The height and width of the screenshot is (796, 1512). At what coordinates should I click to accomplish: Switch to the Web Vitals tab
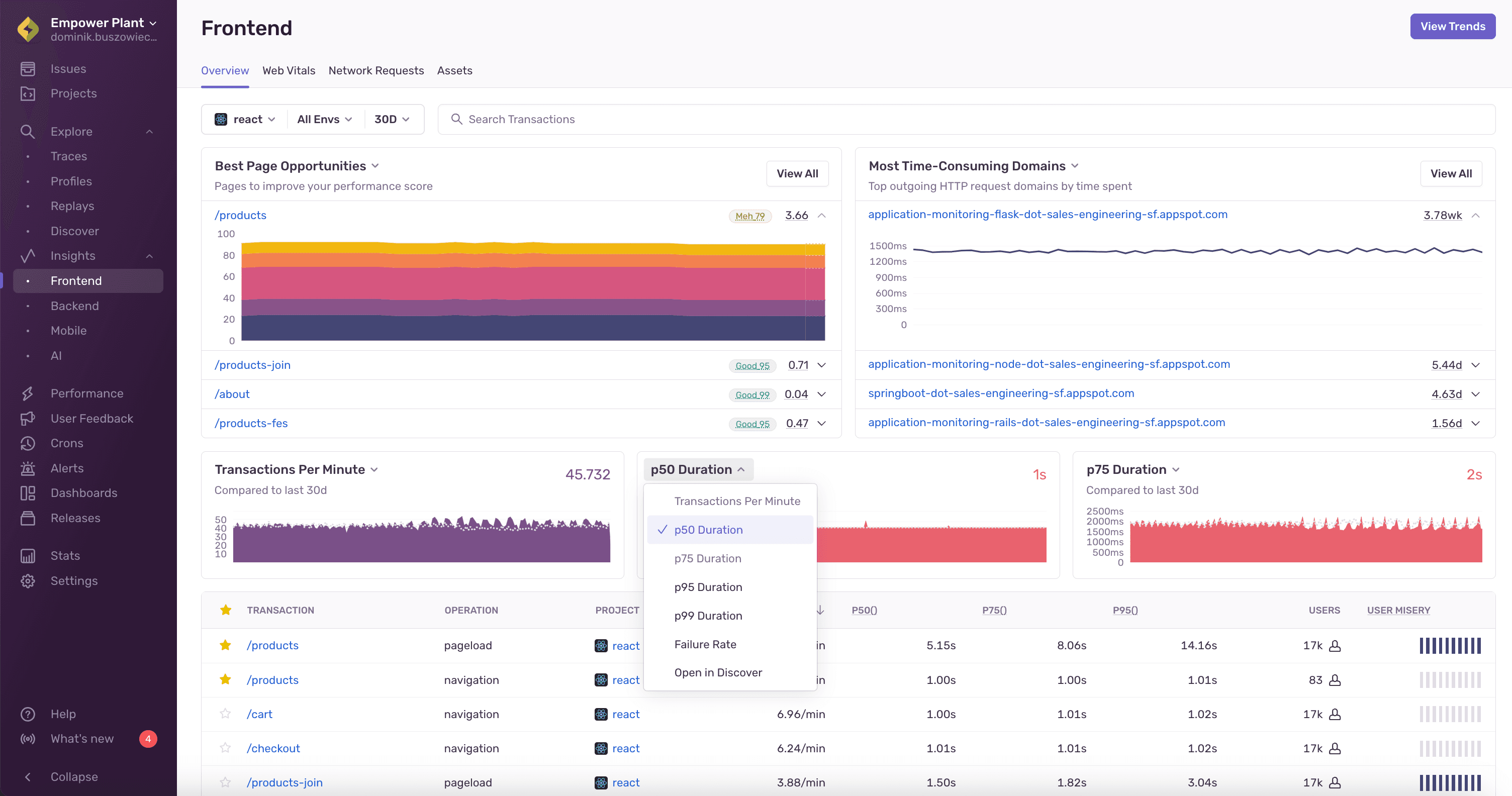[x=288, y=70]
